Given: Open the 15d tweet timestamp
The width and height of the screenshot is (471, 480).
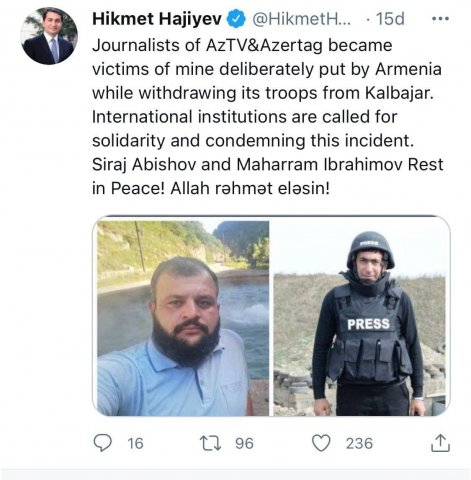Looking at the screenshot, I should pos(390,19).
